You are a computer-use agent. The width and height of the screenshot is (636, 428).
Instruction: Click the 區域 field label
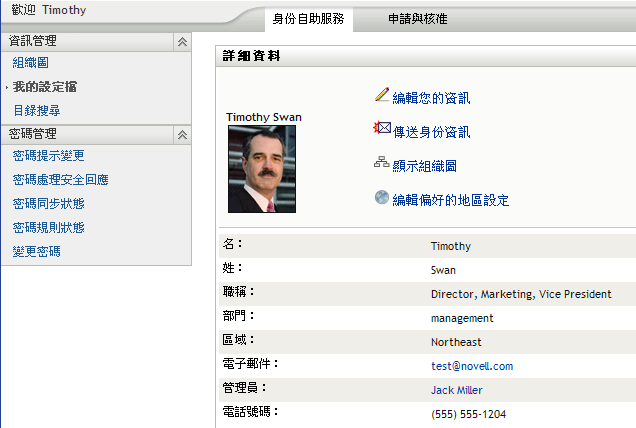238,340
